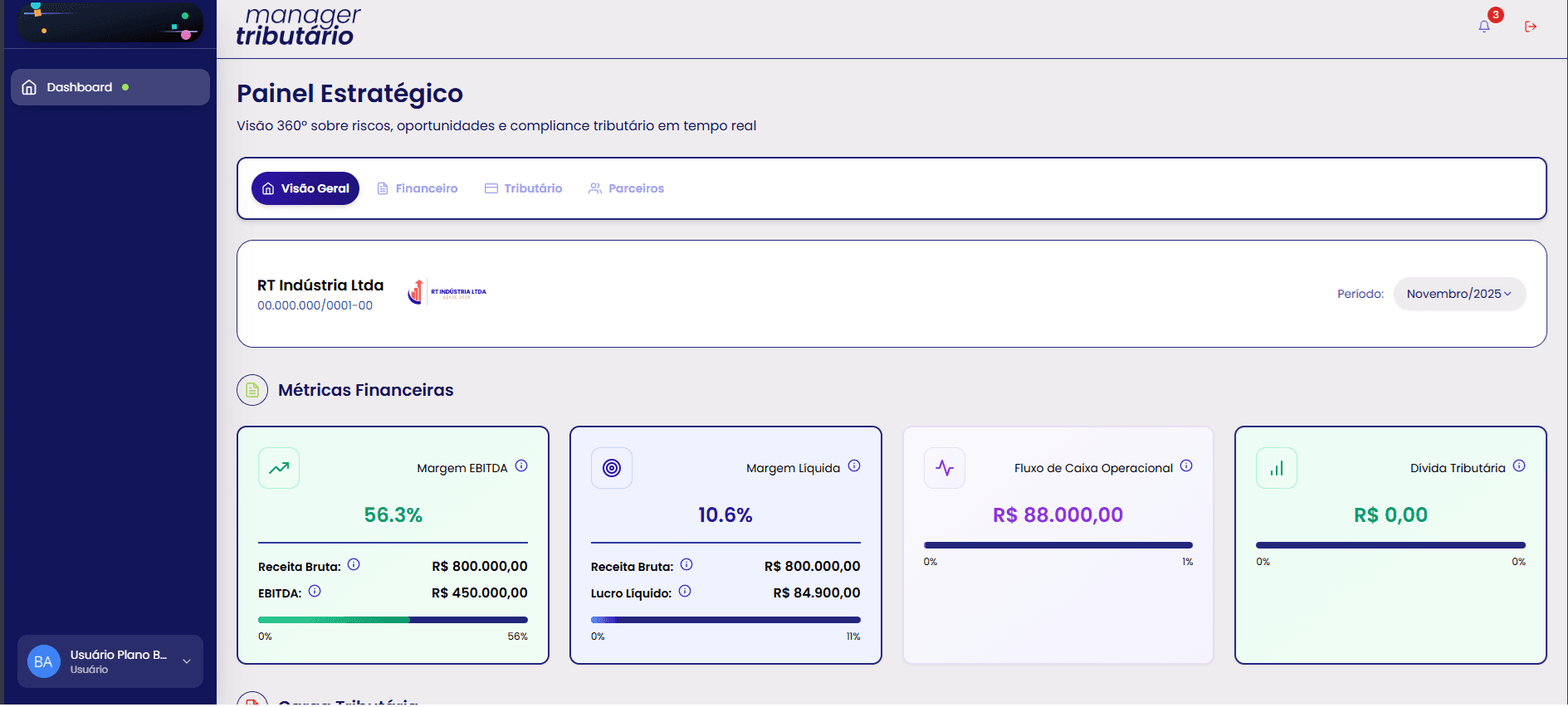The width and height of the screenshot is (1568, 707).
Task: Open the Tributário tab
Action: pos(524,188)
